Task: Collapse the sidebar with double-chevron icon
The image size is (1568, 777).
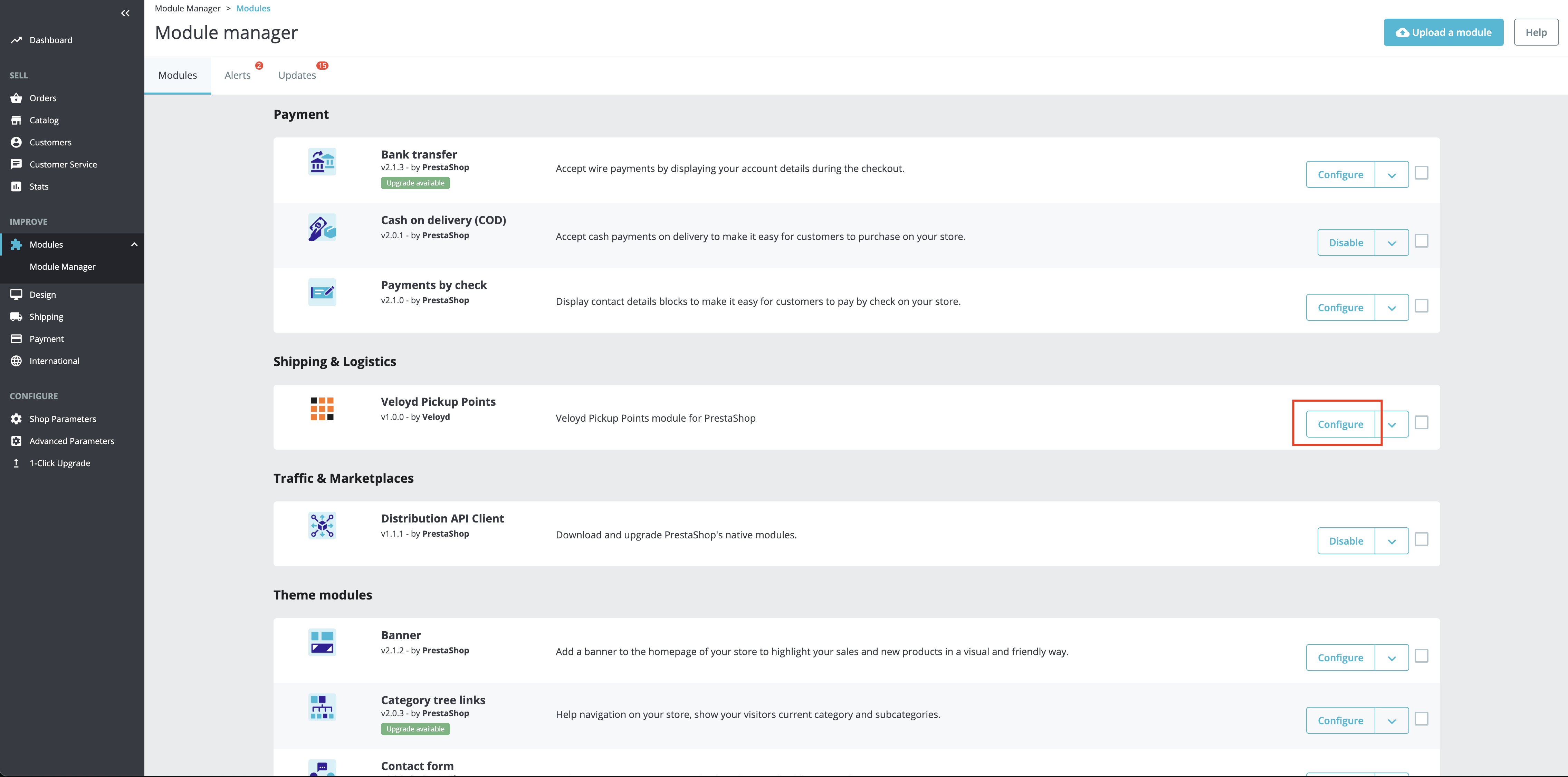Action: 125,13
